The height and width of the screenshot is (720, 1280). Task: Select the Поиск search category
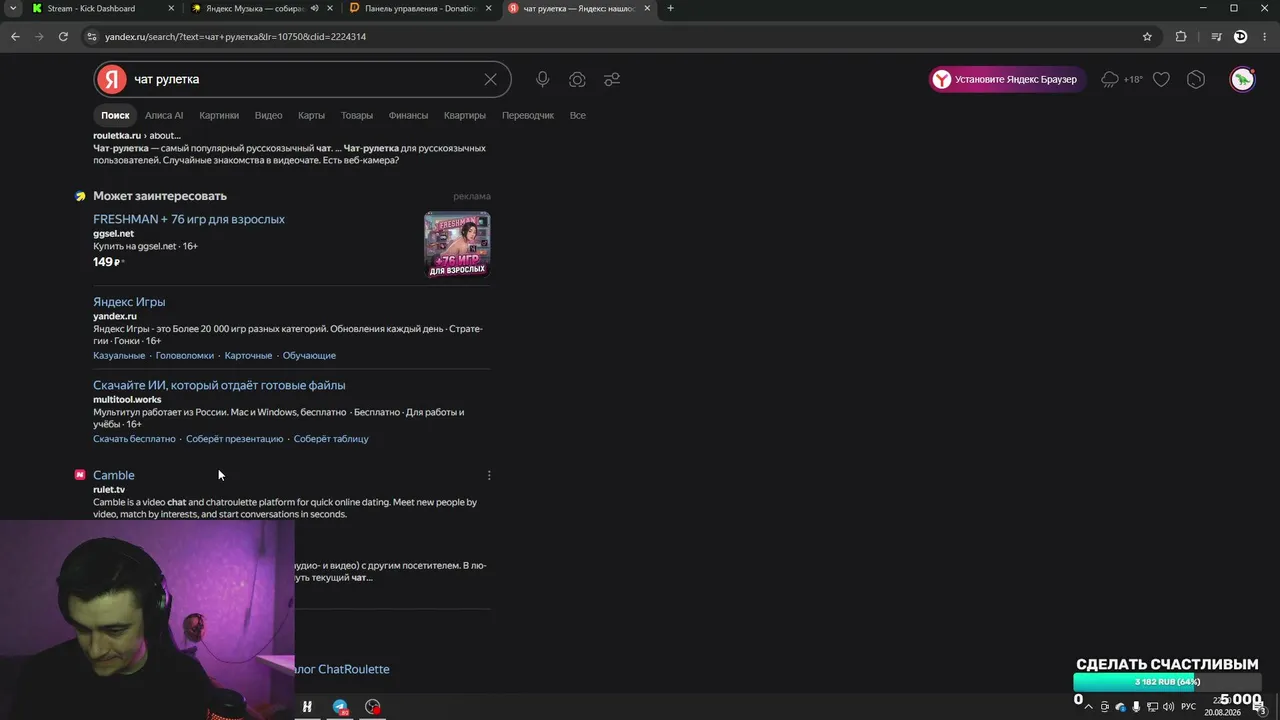(x=115, y=115)
